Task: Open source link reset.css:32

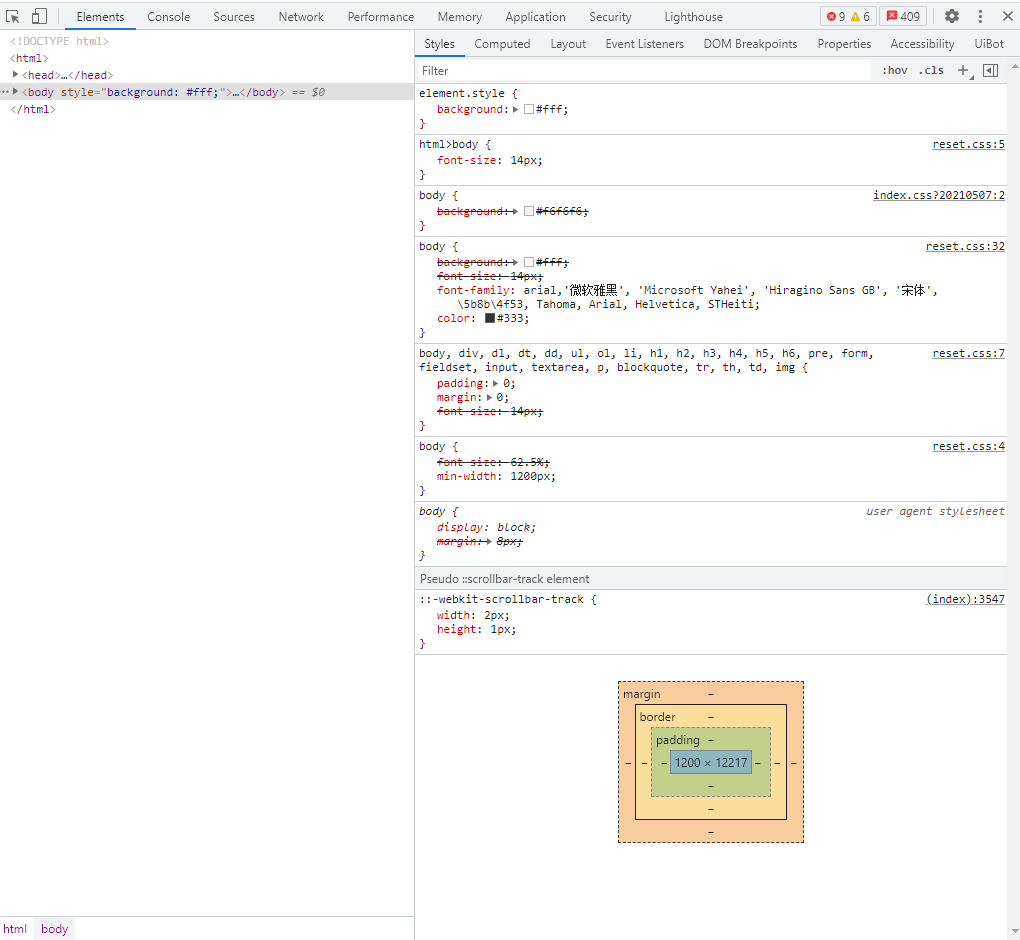Action: [x=965, y=247]
